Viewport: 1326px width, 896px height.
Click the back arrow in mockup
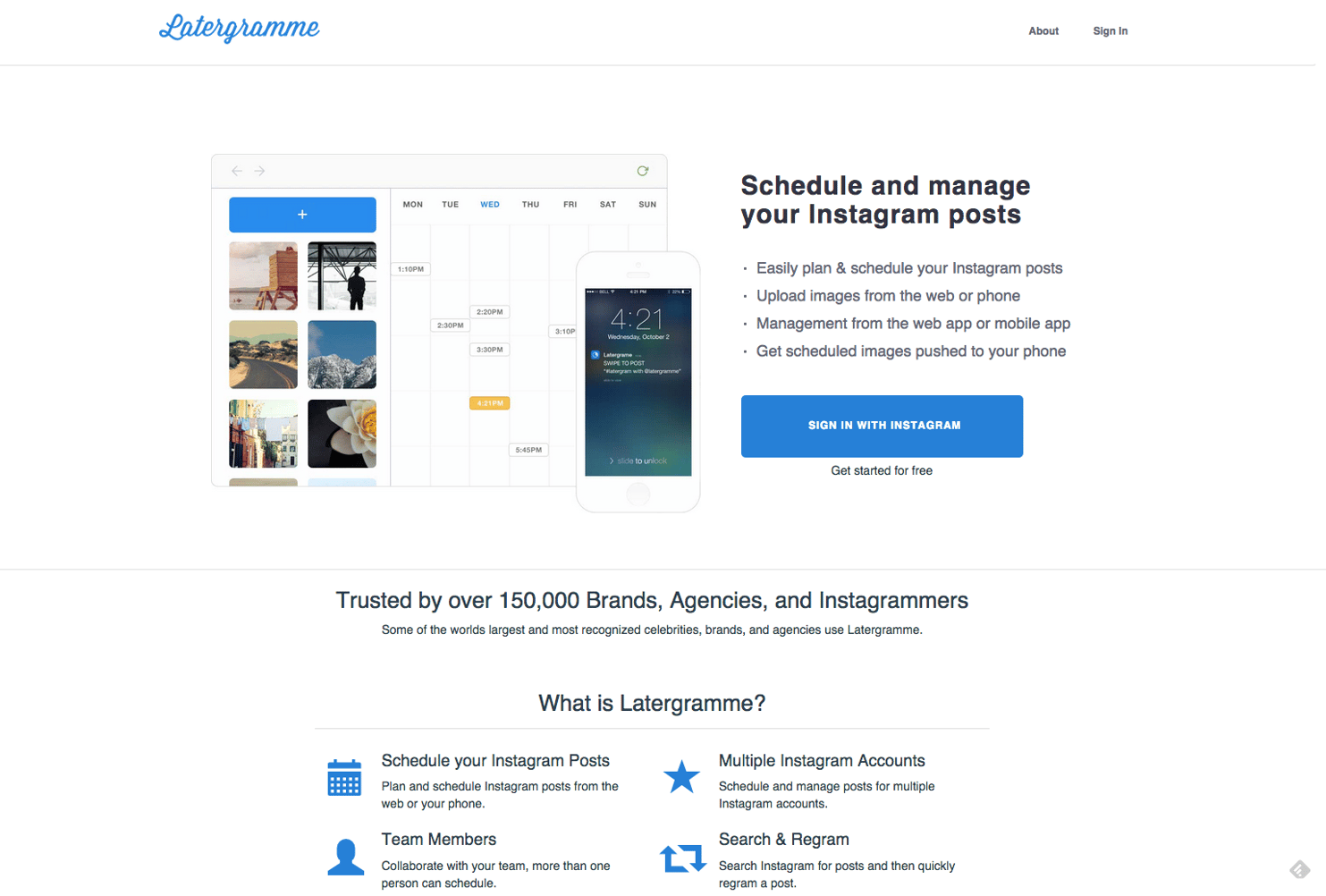(x=237, y=171)
